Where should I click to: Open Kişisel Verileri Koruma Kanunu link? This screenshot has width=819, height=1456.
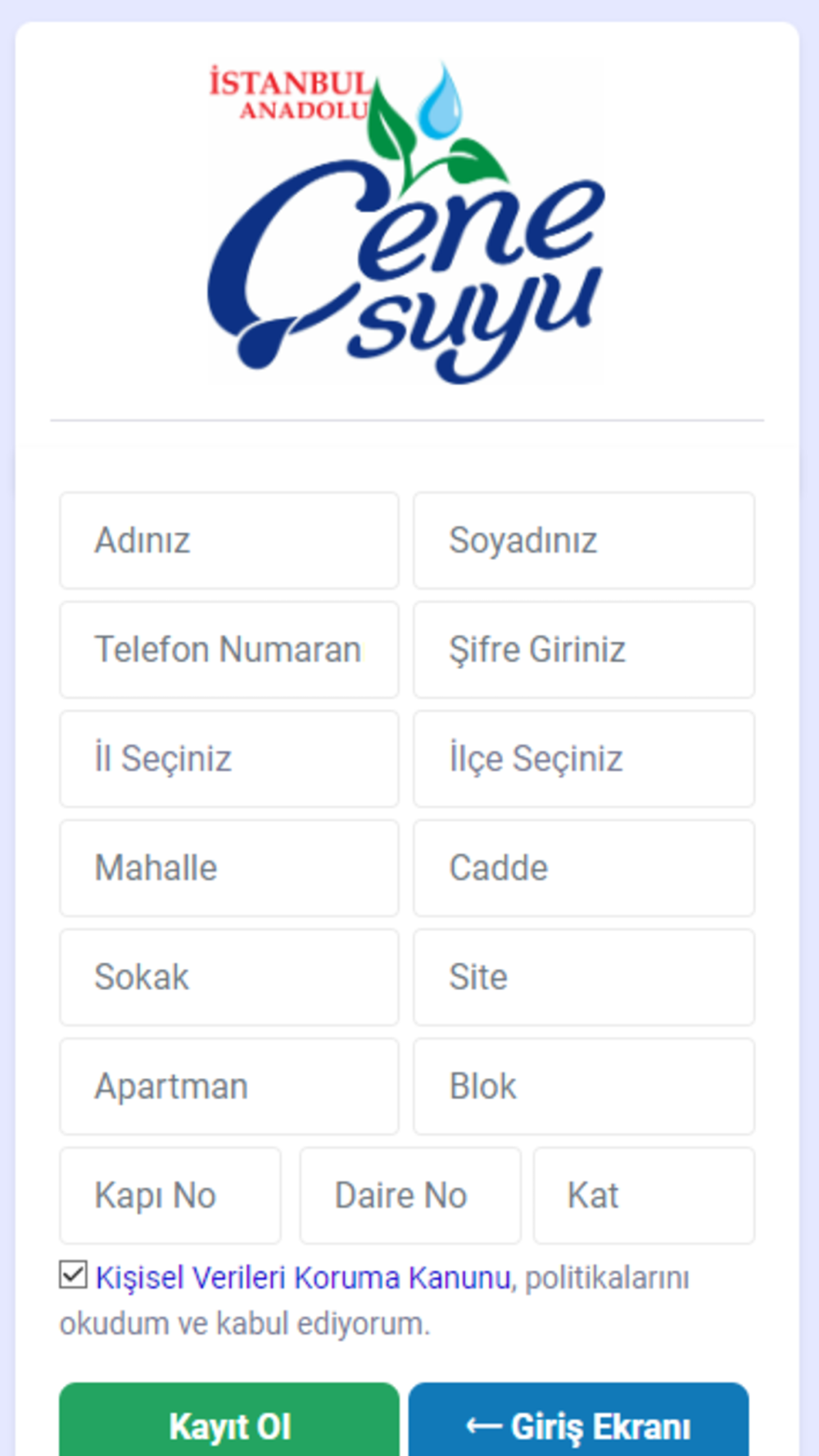pos(303,1277)
